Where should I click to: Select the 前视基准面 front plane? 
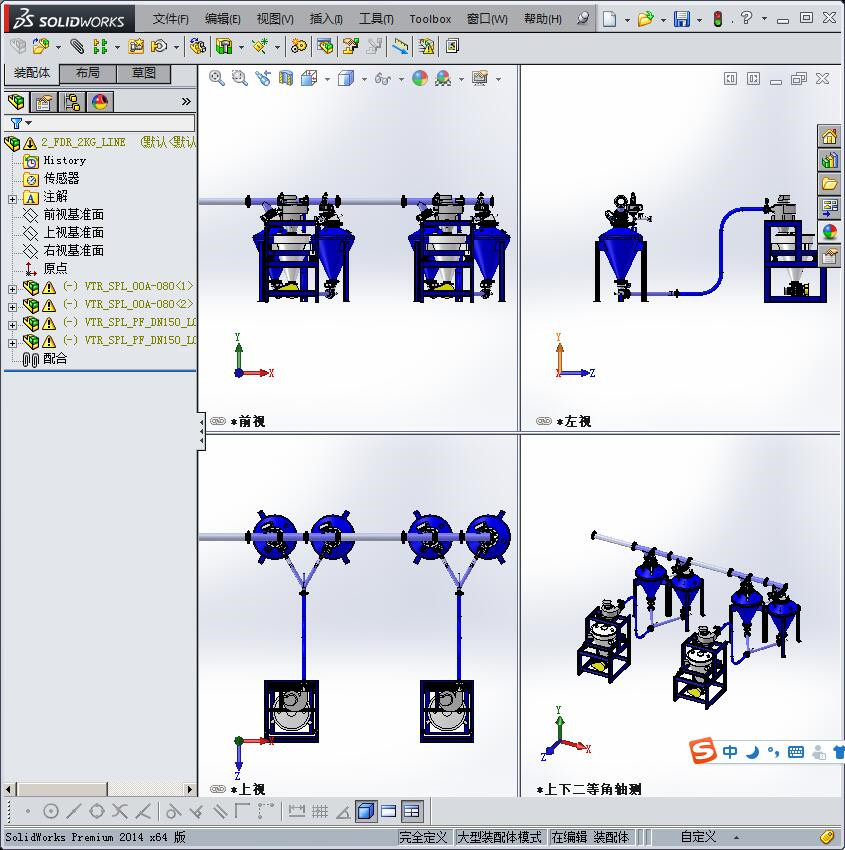[x=73, y=215]
